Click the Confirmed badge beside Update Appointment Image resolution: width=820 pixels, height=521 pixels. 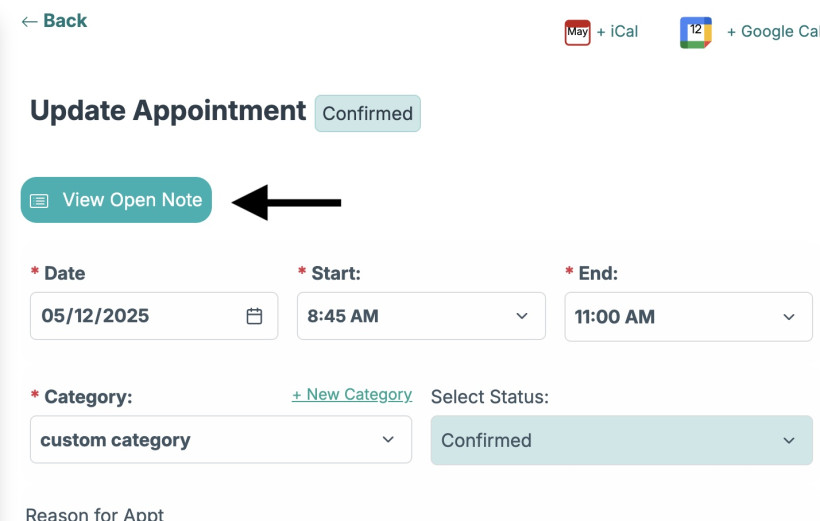tap(367, 113)
